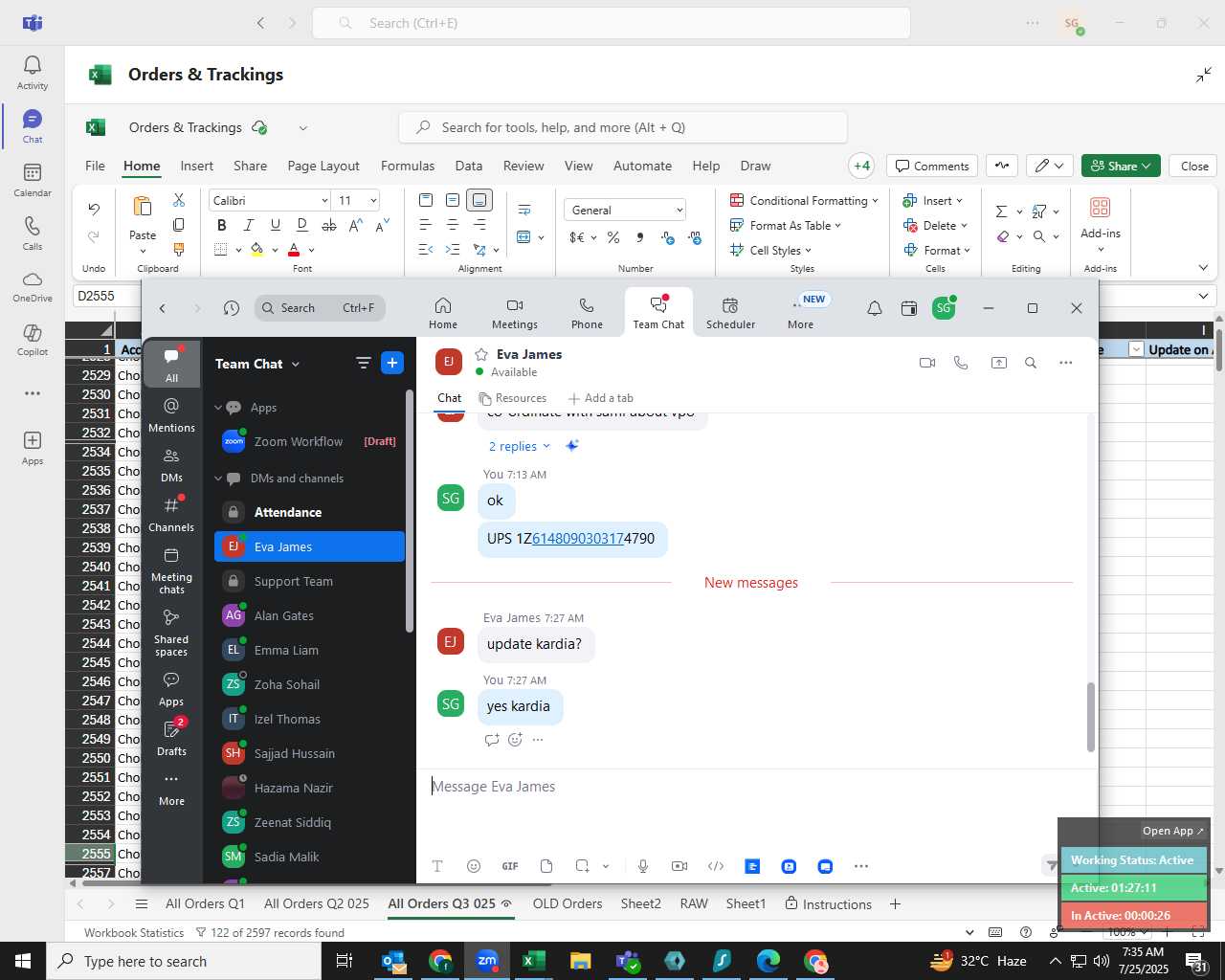Open Zoom history clock icon

click(x=232, y=308)
